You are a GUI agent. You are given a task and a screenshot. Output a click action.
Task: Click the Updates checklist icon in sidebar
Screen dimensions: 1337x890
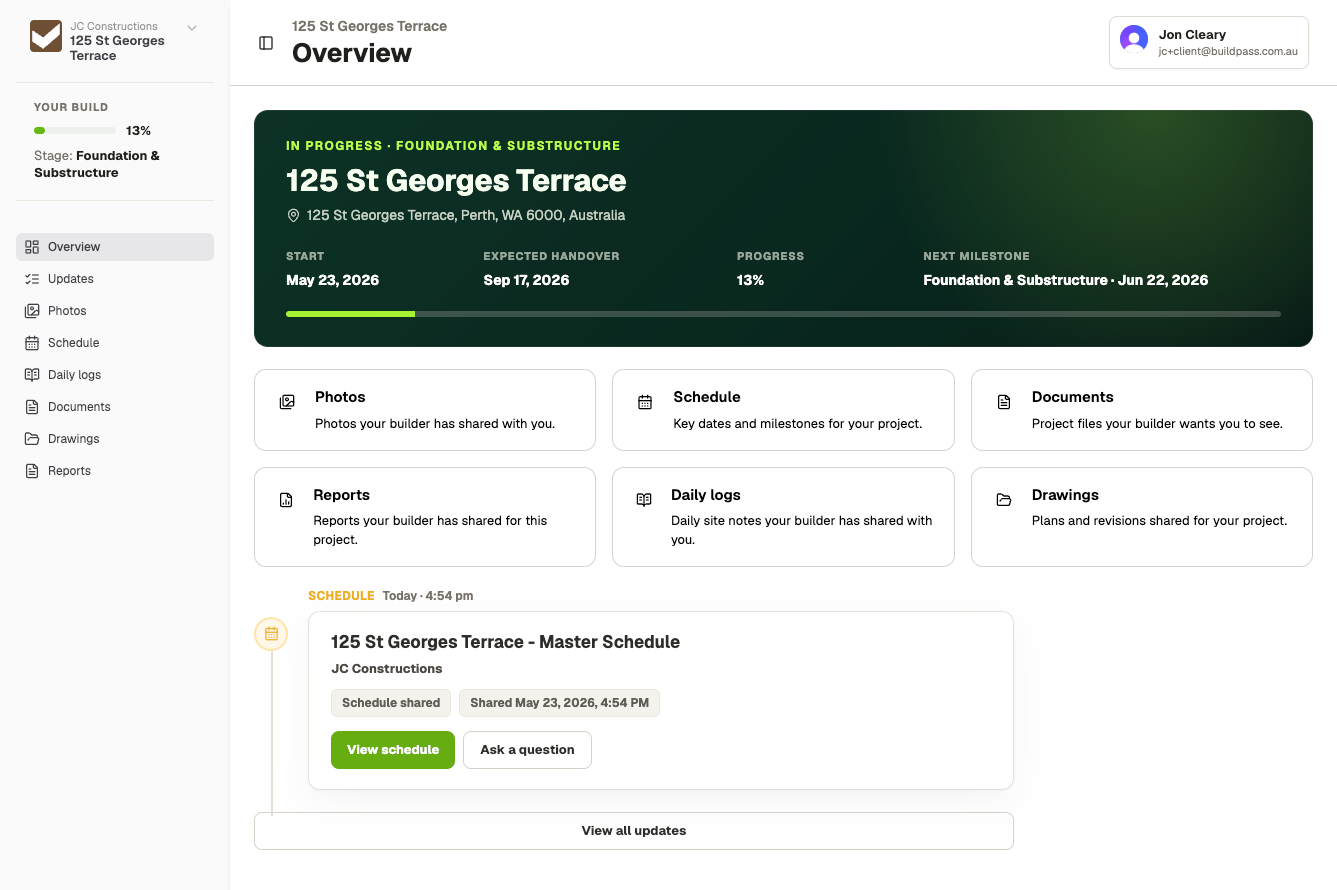[32, 279]
